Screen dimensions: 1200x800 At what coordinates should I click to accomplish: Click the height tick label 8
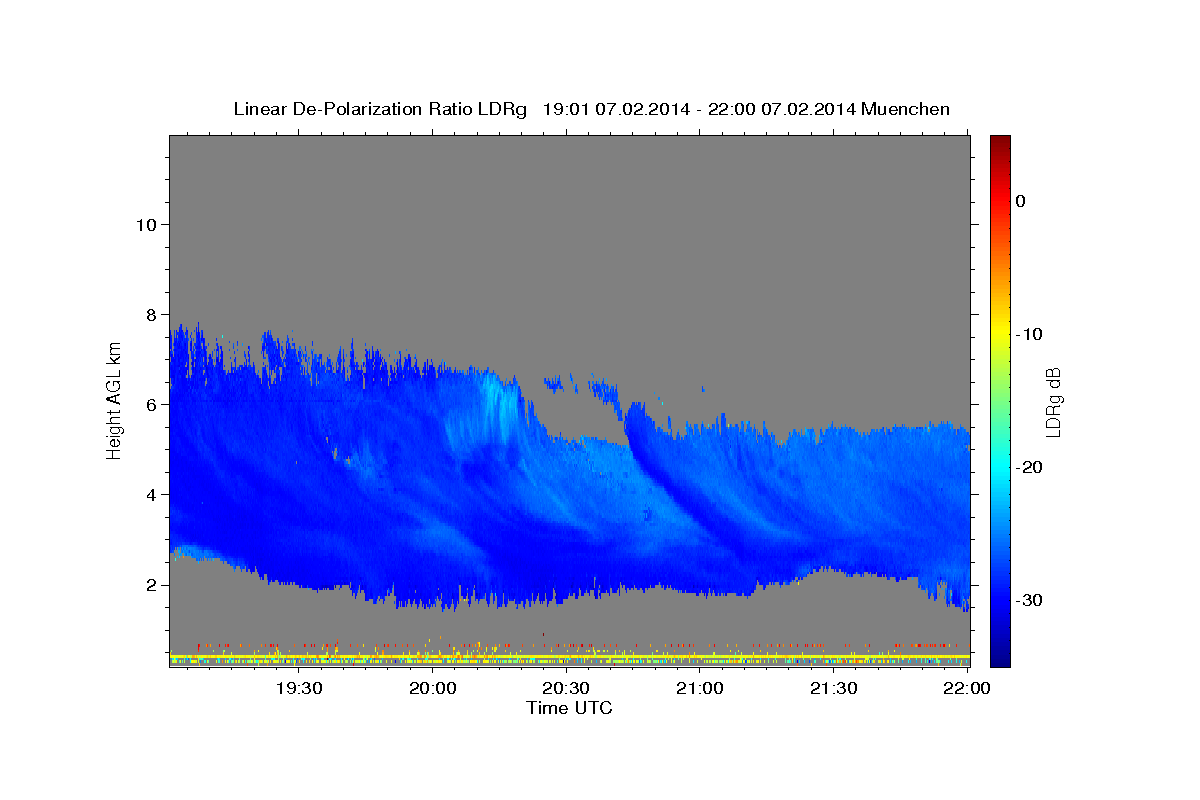tap(151, 314)
